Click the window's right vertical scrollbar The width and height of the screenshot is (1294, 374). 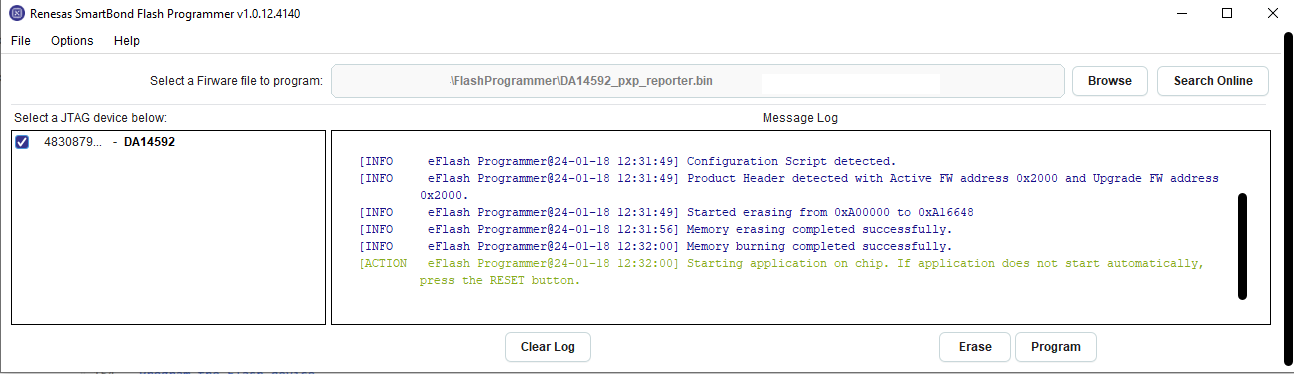[1289, 200]
